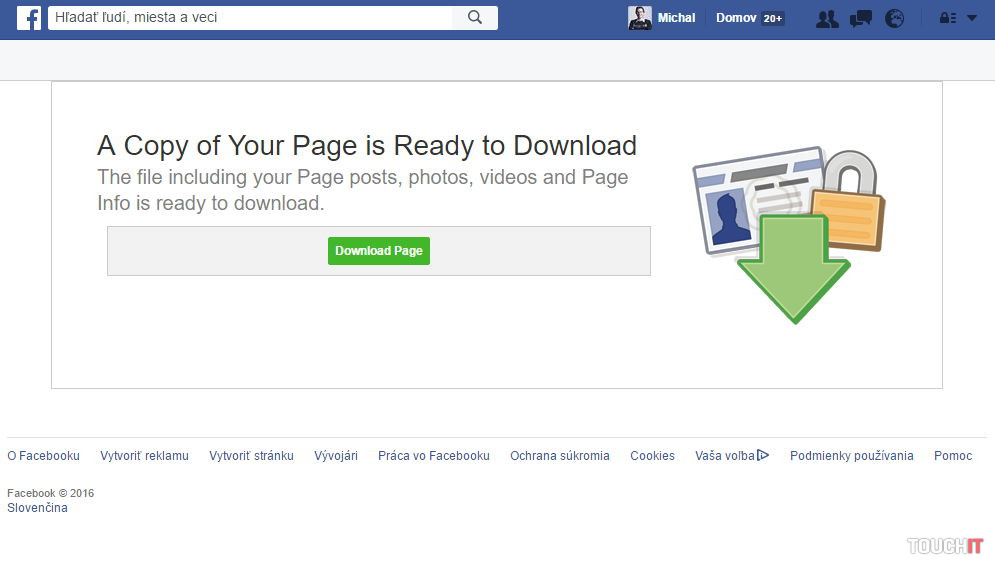Screen dimensions: 995x565
Task: Open 'Vytvoriť stránku' footer link
Action: tap(251, 456)
